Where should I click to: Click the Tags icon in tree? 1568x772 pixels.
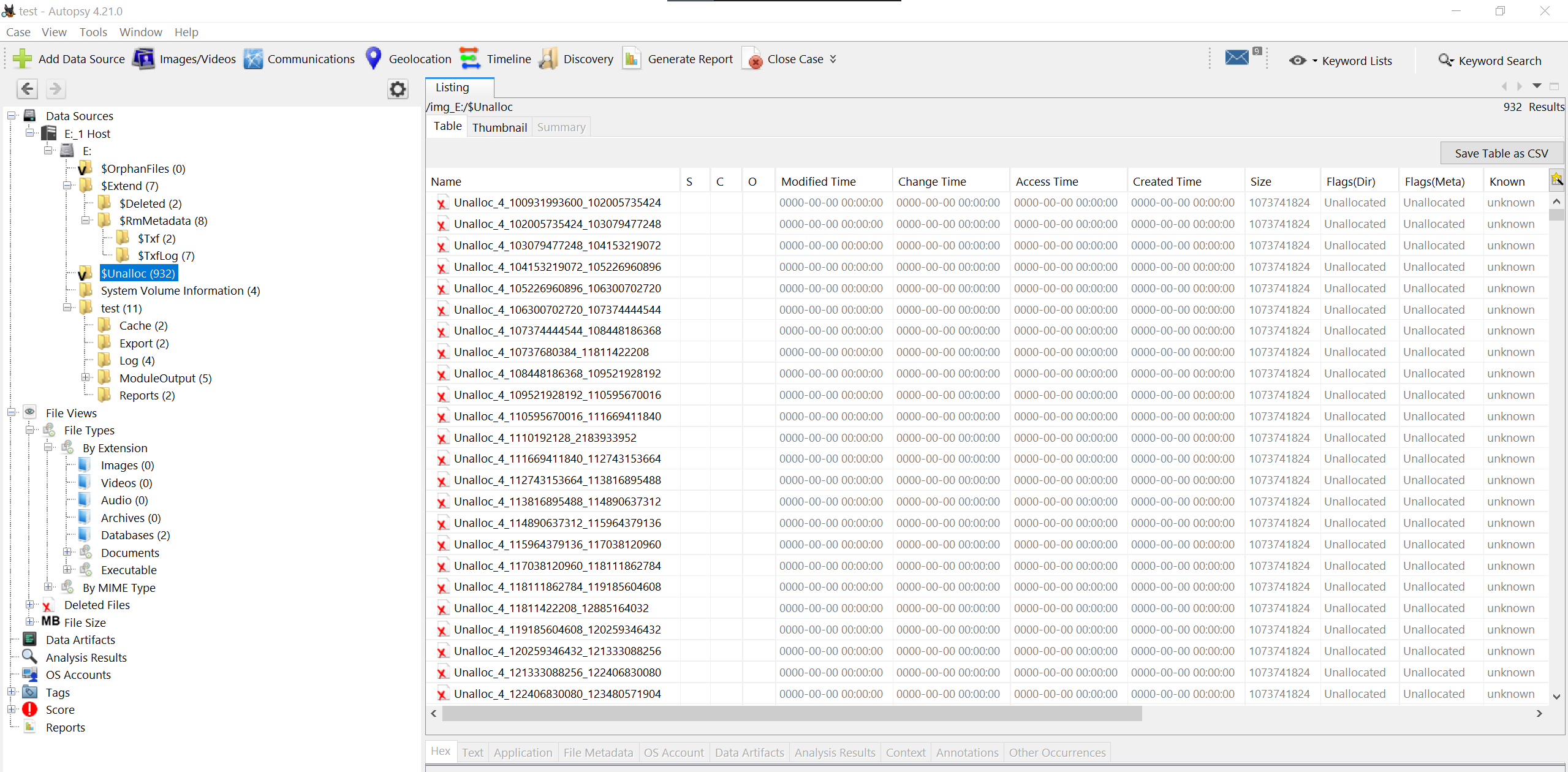pos(29,692)
